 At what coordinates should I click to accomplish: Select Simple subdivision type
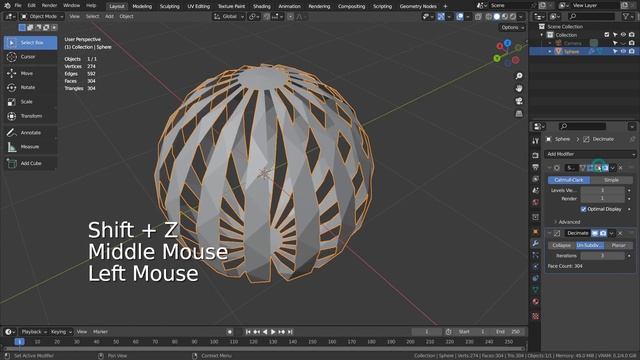pos(611,180)
